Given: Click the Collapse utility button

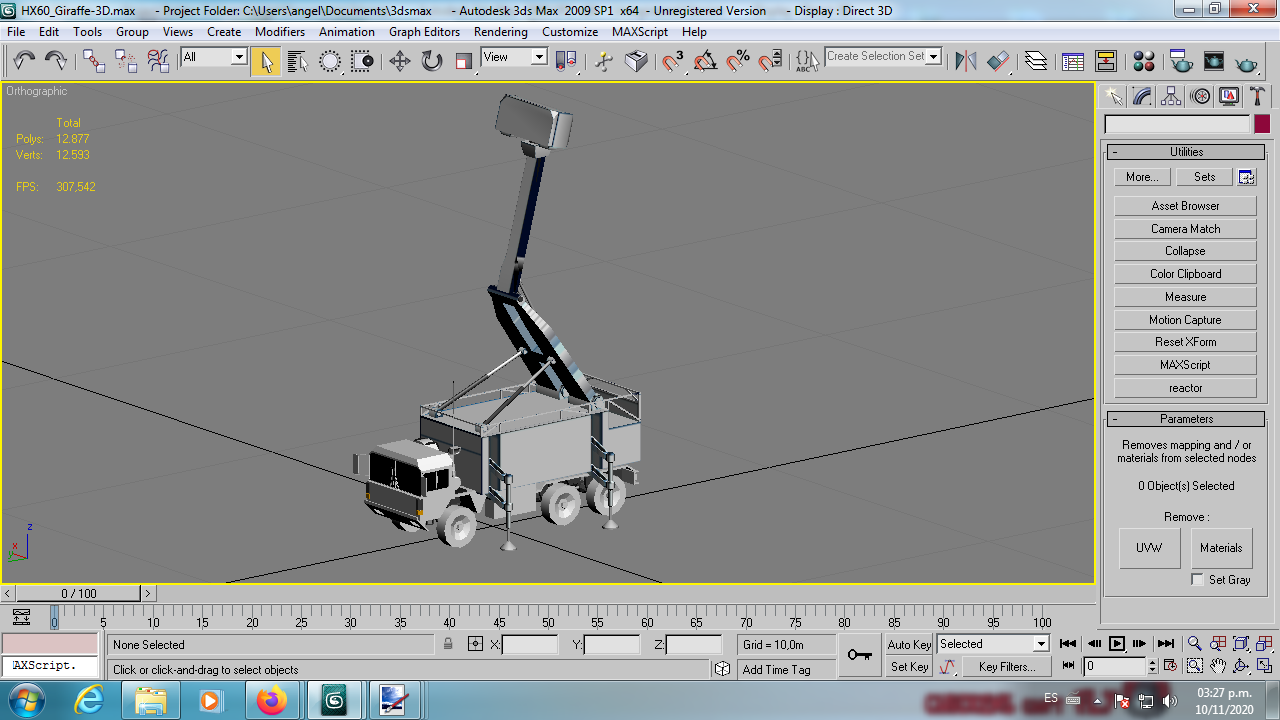Looking at the screenshot, I should [x=1185, y=251].
